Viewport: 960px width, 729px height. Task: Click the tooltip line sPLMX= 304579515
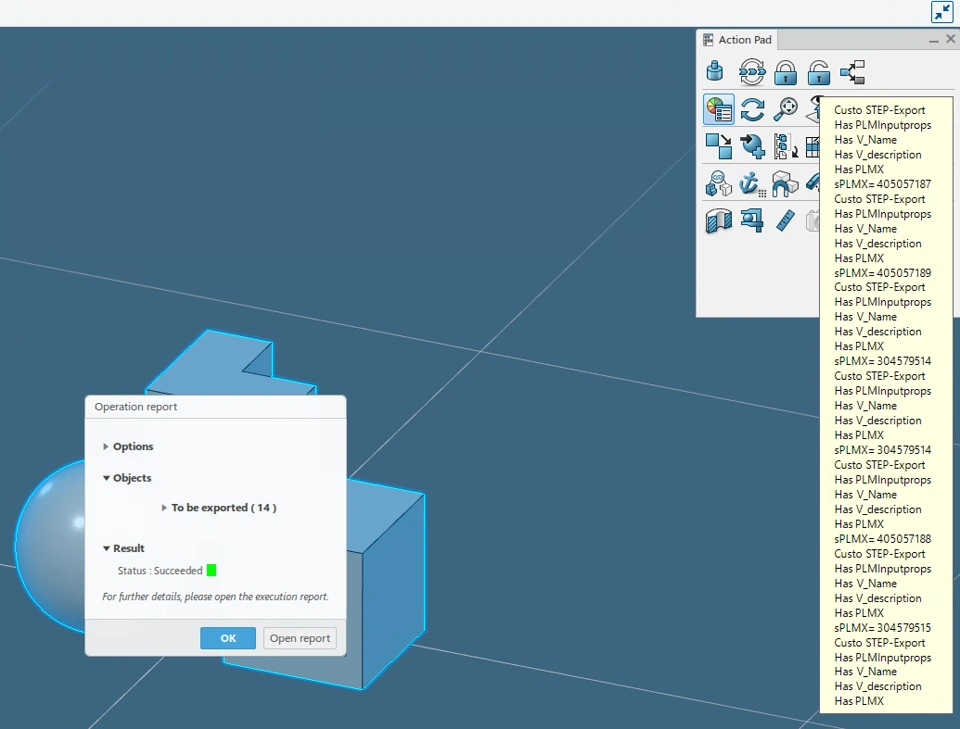coord(882,628)
